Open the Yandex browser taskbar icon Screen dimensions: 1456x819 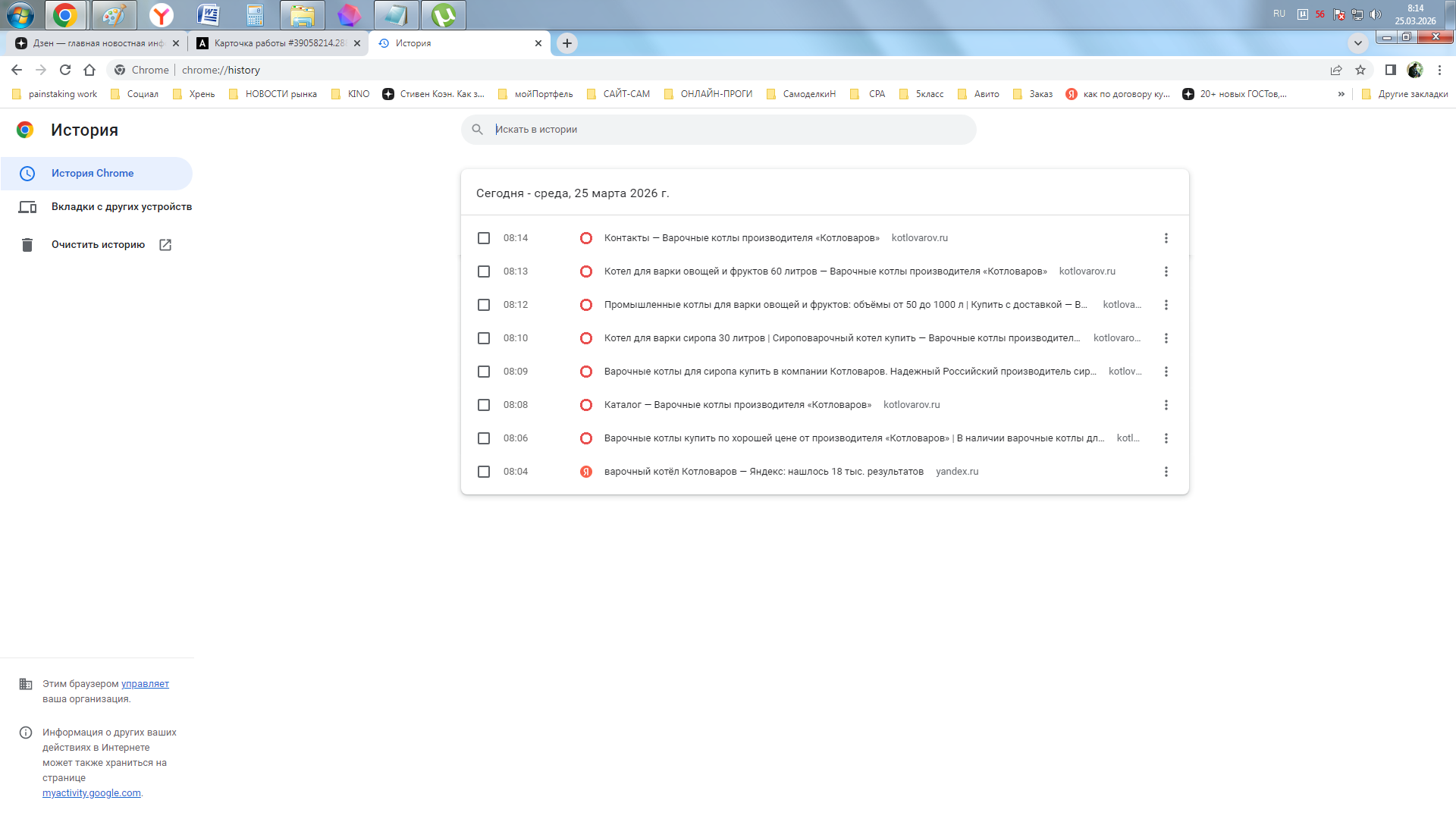tap(161, 14)
